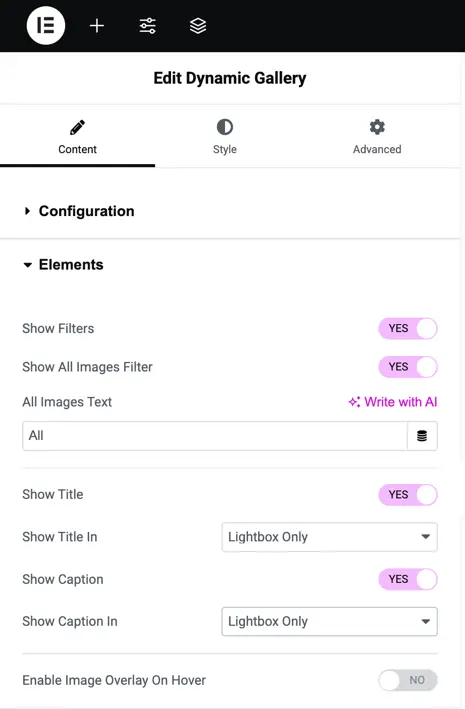
Task: Click the Write with AI link
Action: tap(393, 402)
